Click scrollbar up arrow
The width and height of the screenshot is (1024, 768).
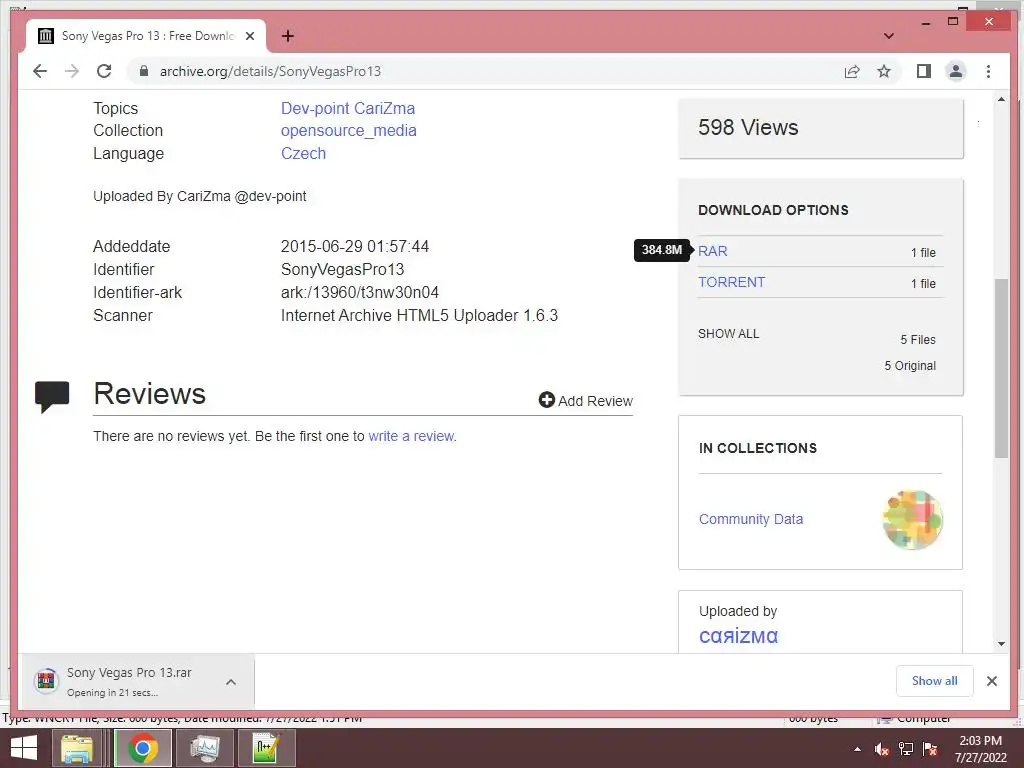click(x=1001, y=99)
